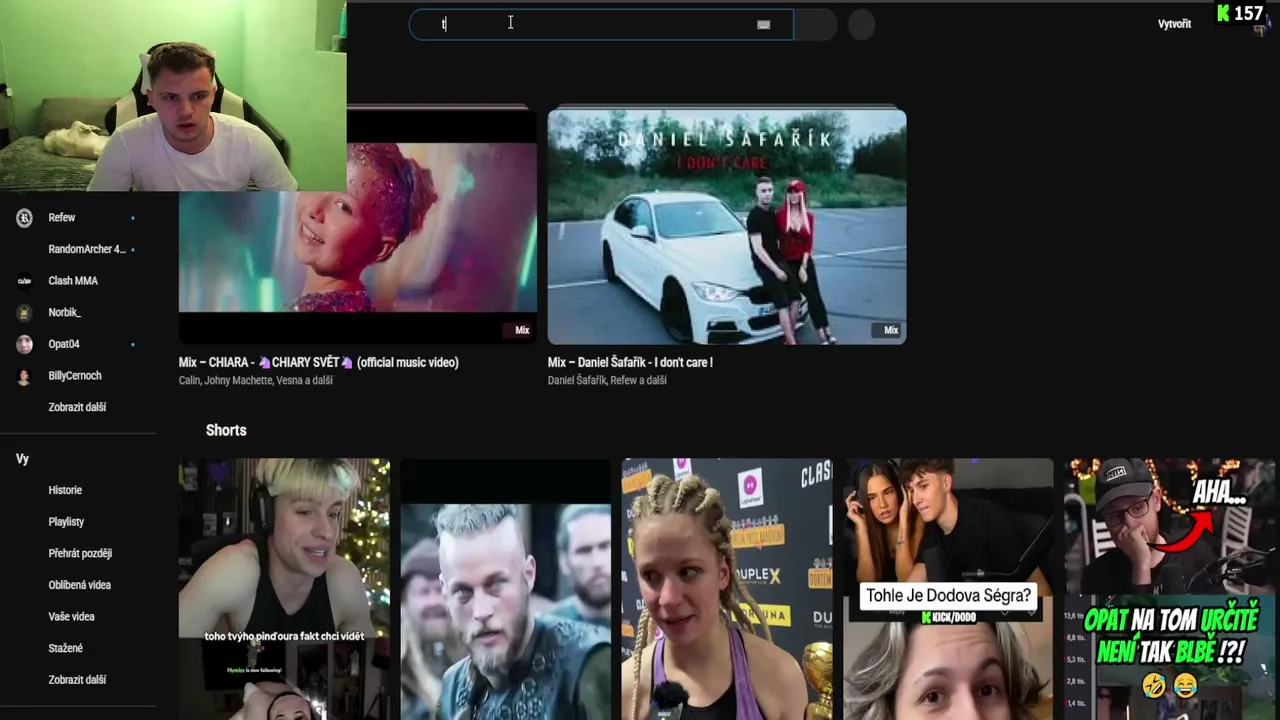Open Přehrát později in the sidebar

[x=80, y=553]
